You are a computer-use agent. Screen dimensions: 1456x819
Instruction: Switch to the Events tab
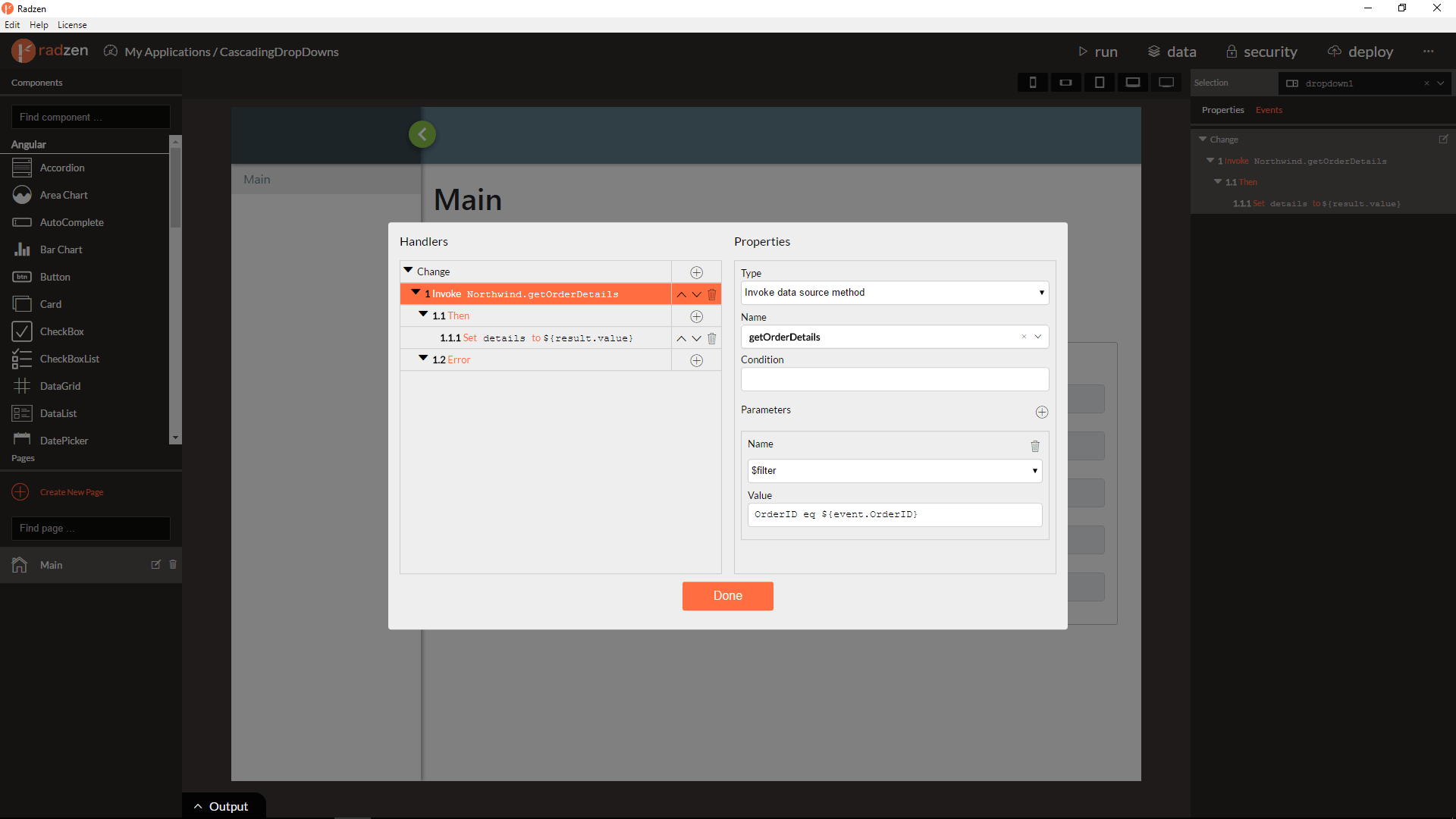(x=1270, y=110)
